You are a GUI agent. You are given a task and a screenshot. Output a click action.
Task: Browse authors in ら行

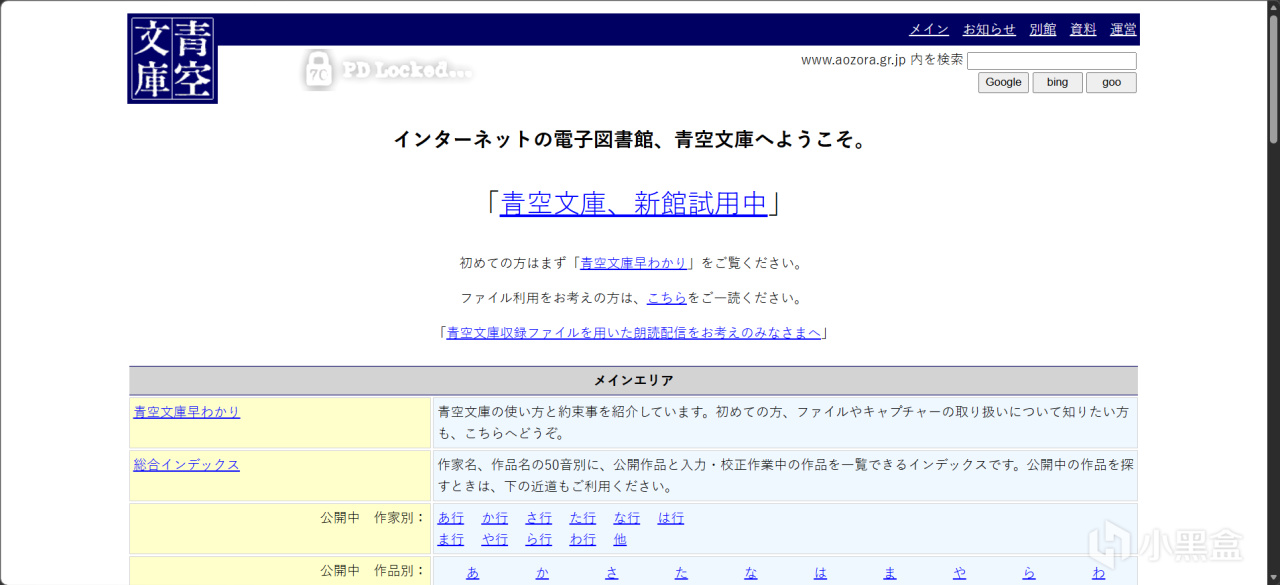539,539
